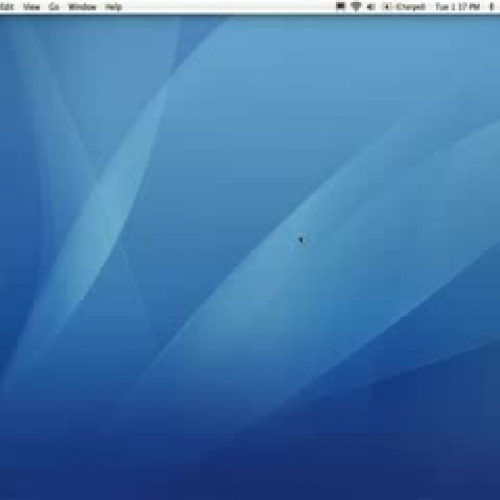Open the Wi-Fi status menu
This screenshot has height=500, width=500.
[356, 6]
